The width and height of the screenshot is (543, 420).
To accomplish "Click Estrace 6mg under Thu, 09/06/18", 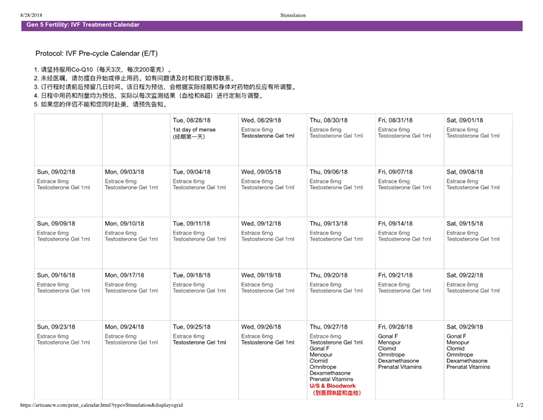I will pyautogui.click(x=325, y=181).
